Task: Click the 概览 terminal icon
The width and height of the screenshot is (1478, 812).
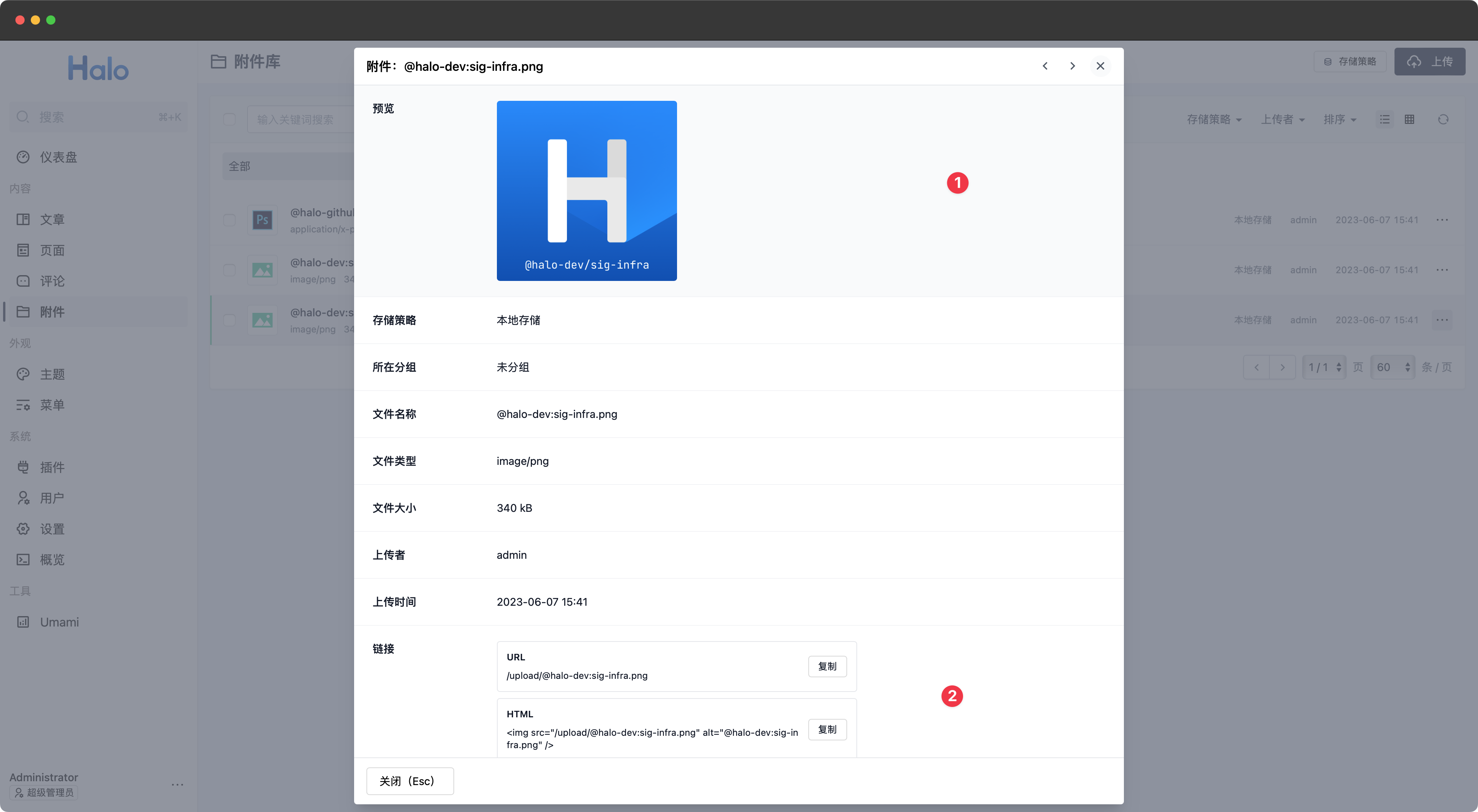Action: point(23,560)
